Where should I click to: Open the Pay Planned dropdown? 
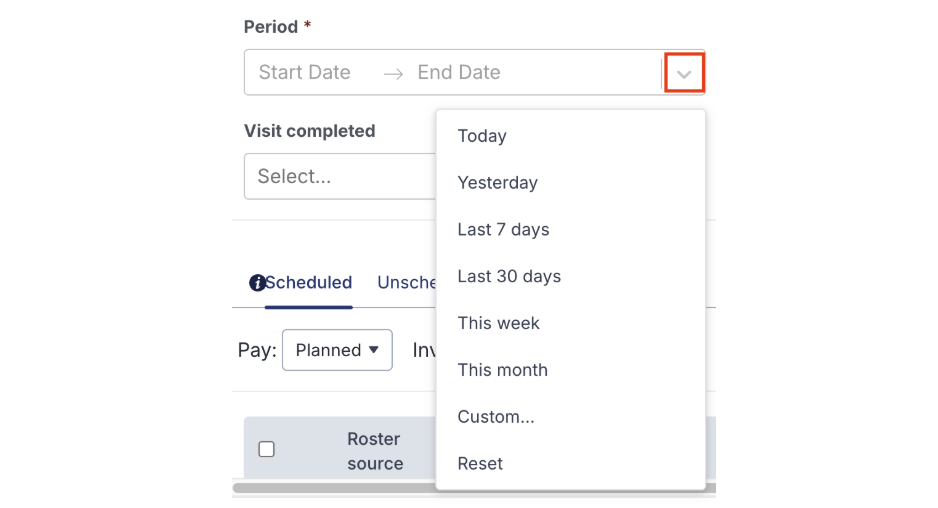[x=337, y=350]
